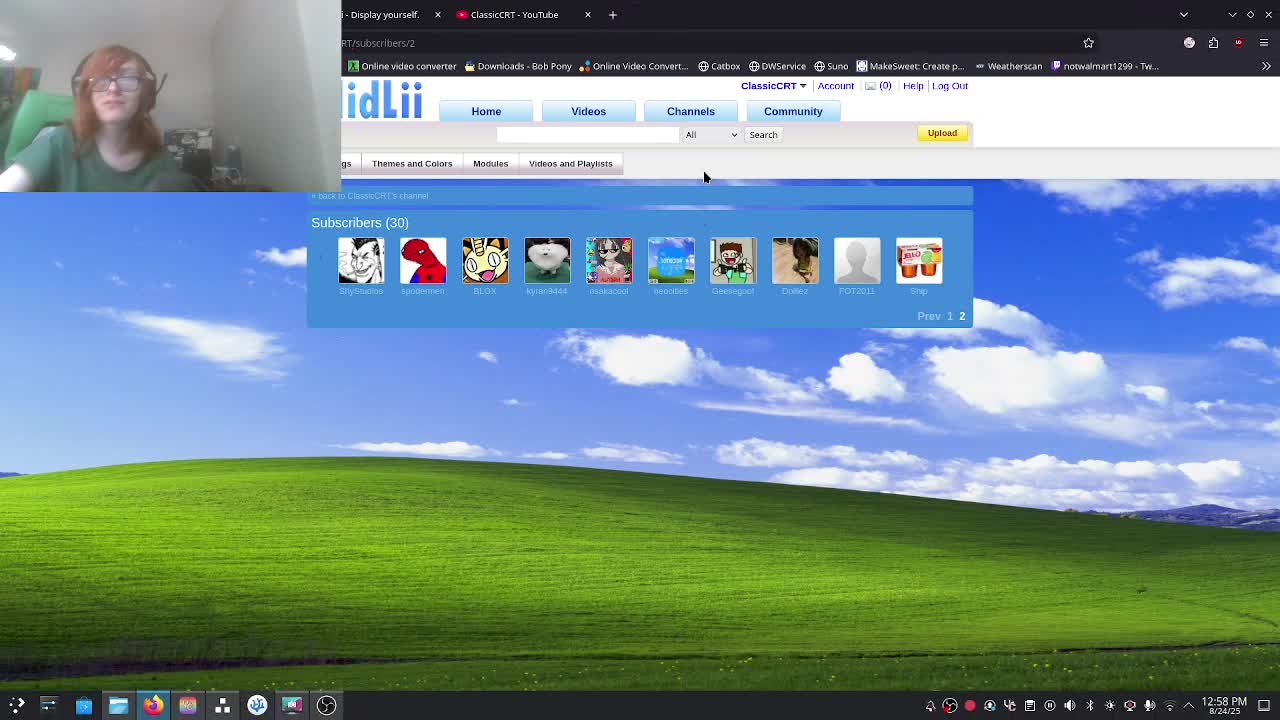Screen dimensions: 1280x720
Task: Open spodermen subscriber avatar
Action: [423, 261]
